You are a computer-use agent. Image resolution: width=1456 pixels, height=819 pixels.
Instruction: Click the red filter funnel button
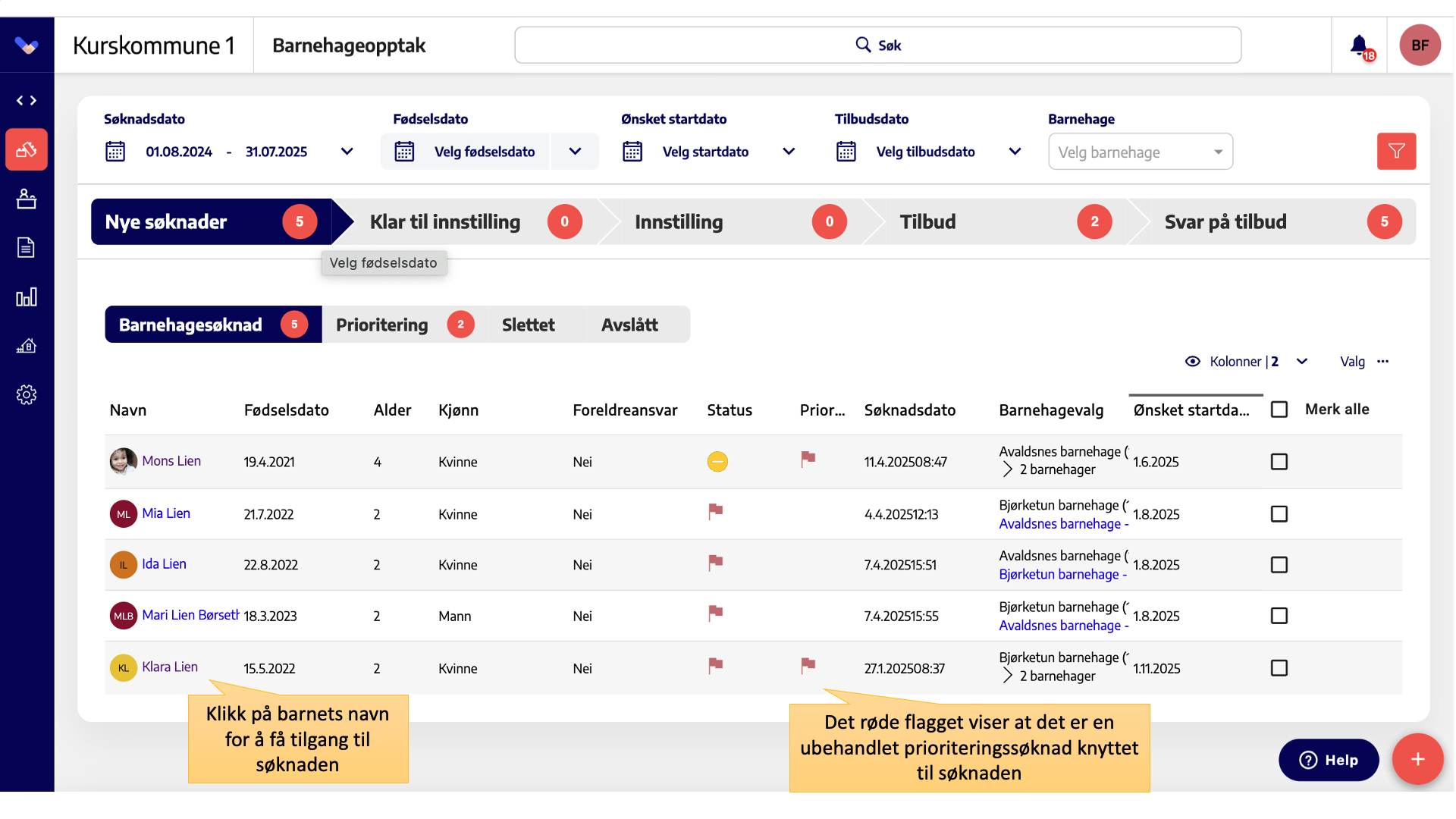point(1396,151)
